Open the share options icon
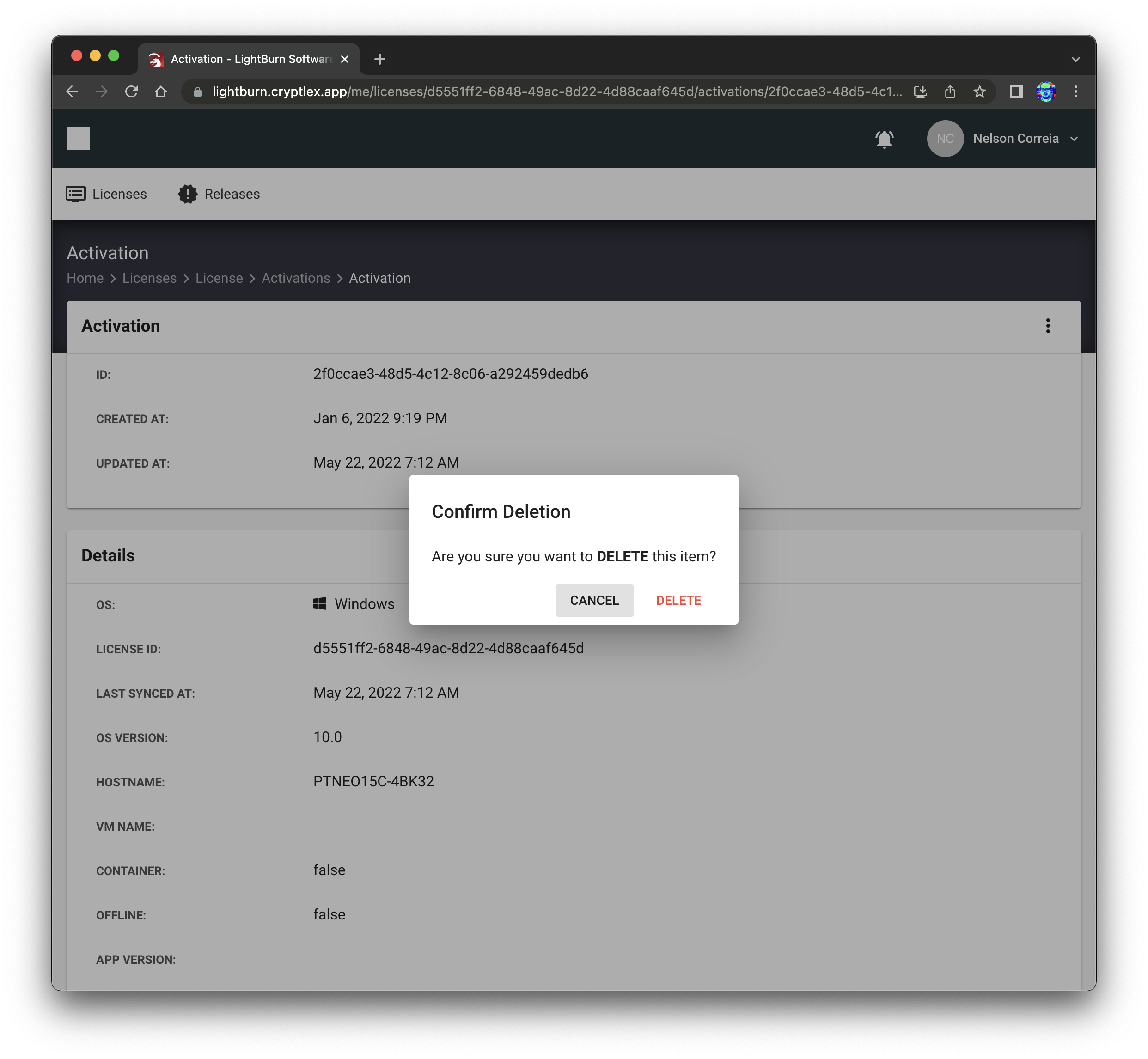The image size is (1148, 1059). [950, 91]
